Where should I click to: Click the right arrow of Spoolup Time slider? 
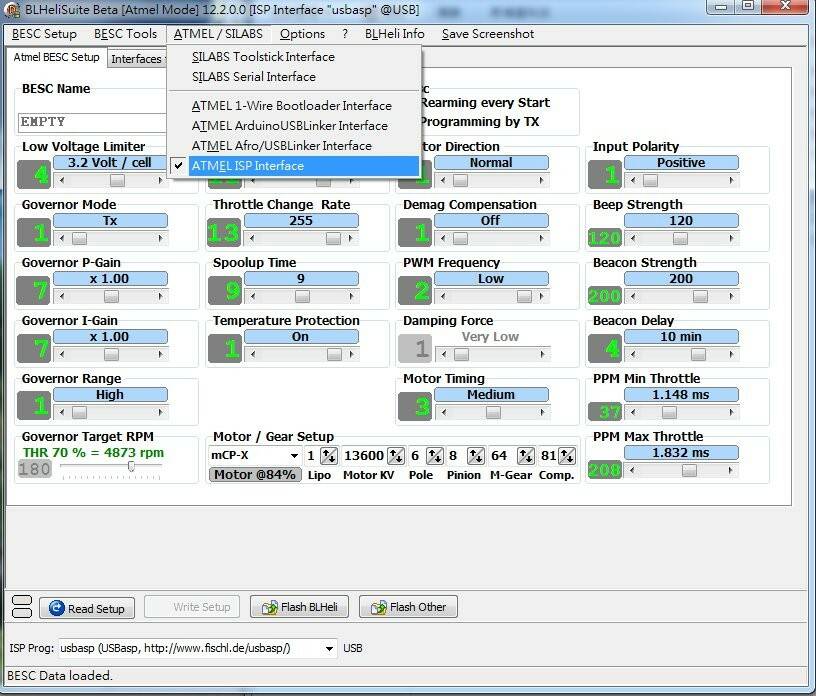[351, 297]
